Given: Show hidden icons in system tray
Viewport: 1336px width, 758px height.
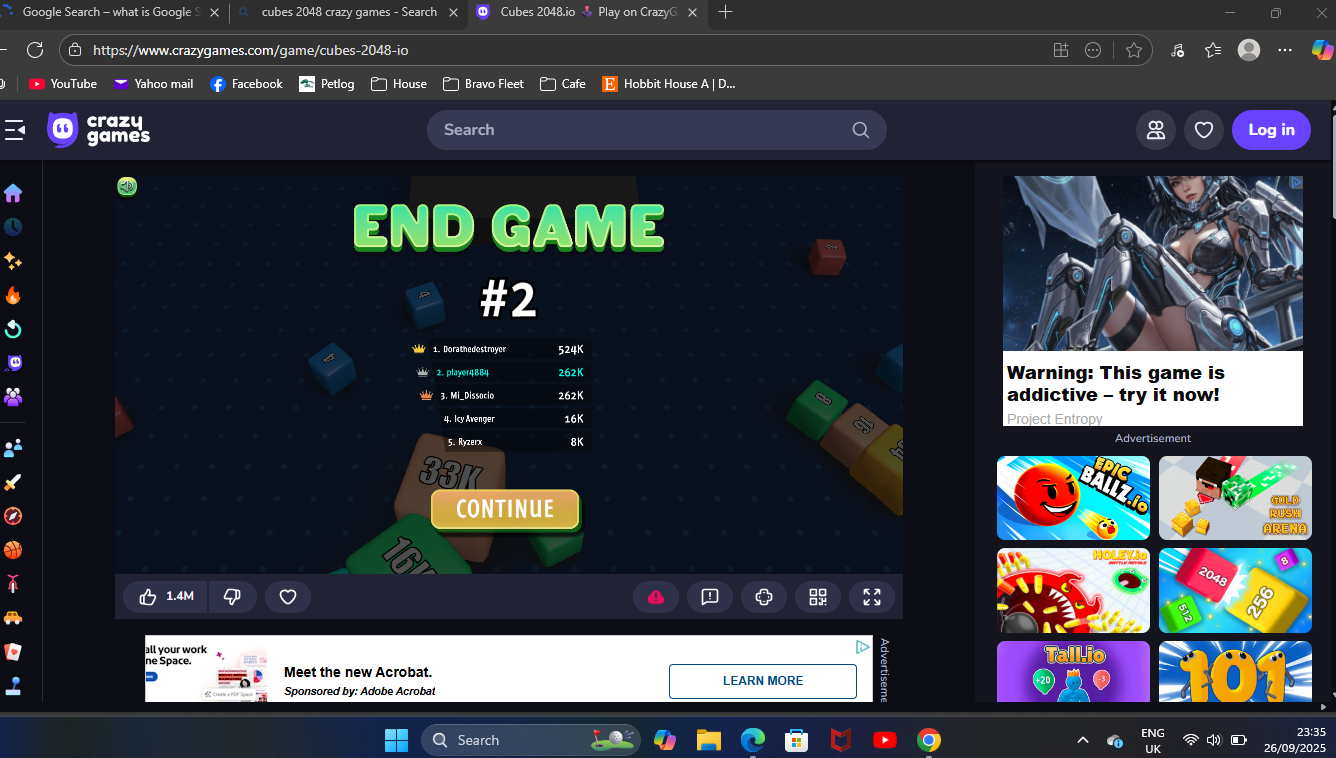Looking at the screenshot, I should pyautogui.click(x=1083, y=740).
